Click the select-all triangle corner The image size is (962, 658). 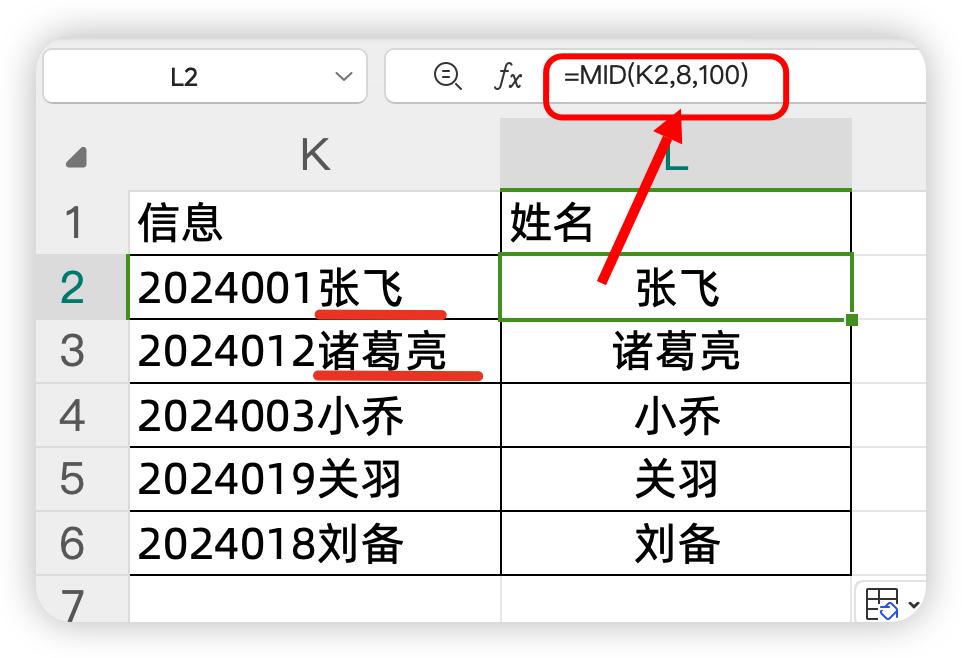76,157
